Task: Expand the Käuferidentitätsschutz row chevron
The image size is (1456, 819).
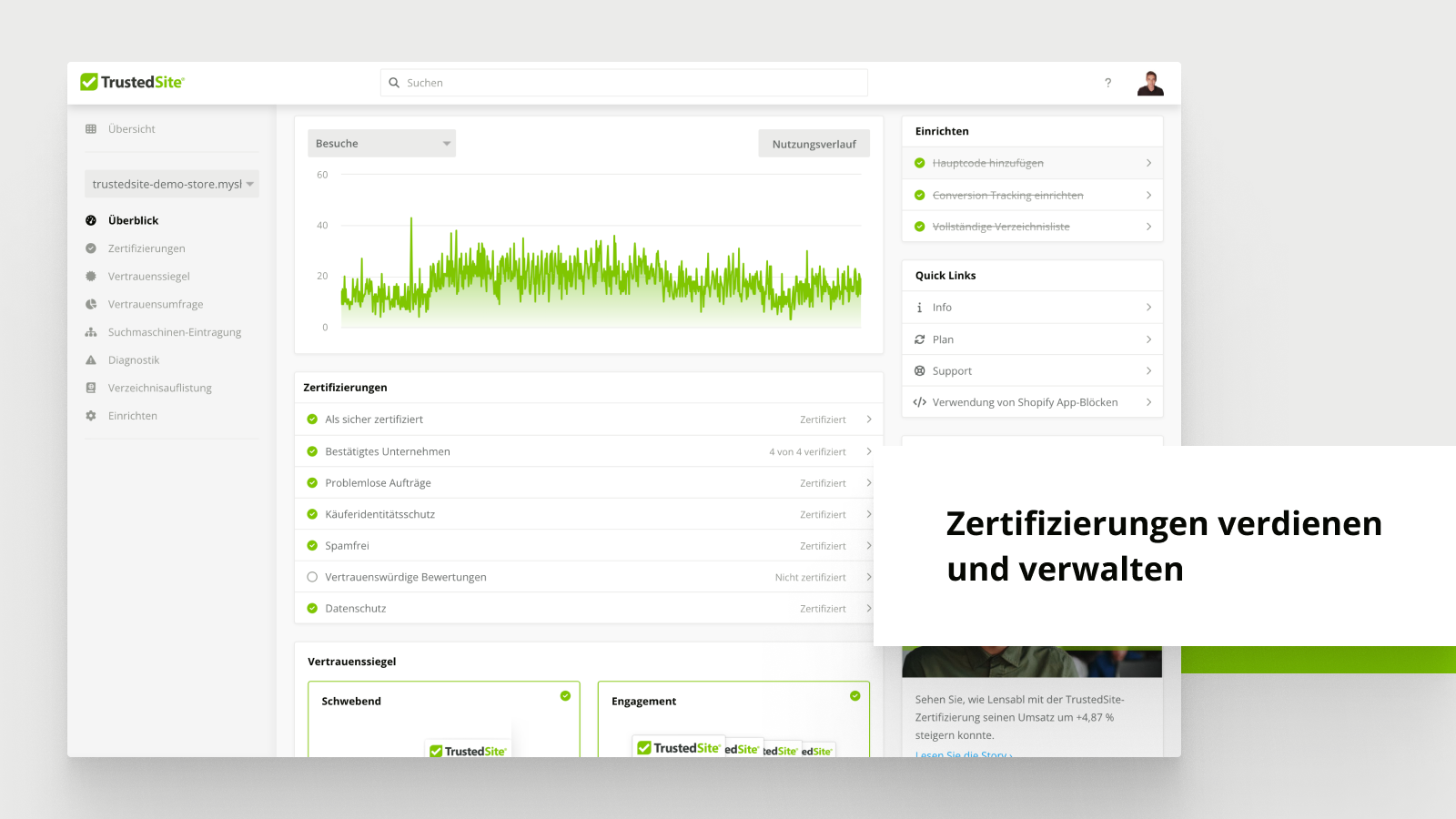Action: pyautogui.click(x=869, y=514)
